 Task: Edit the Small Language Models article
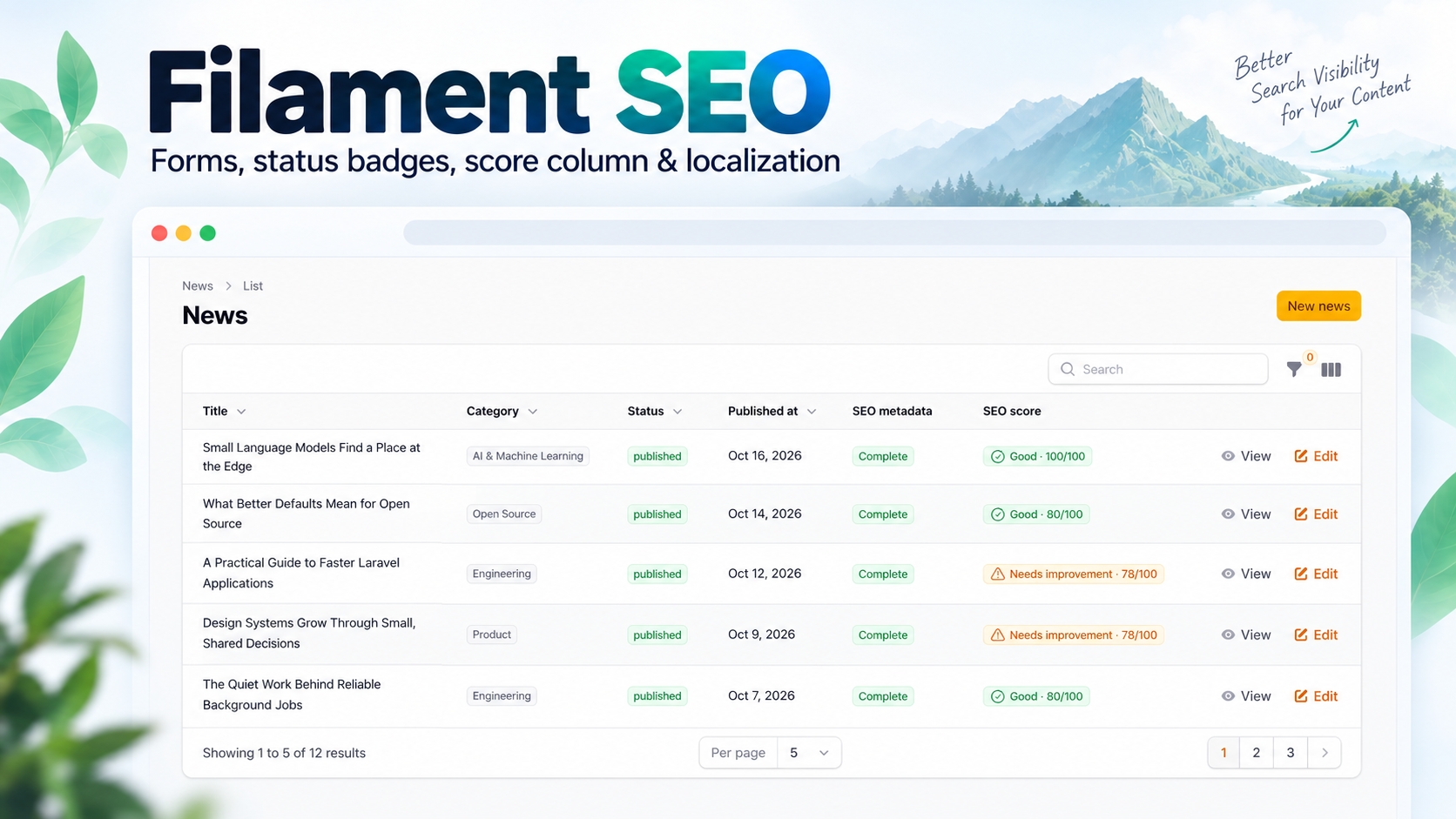[1316, 456]
